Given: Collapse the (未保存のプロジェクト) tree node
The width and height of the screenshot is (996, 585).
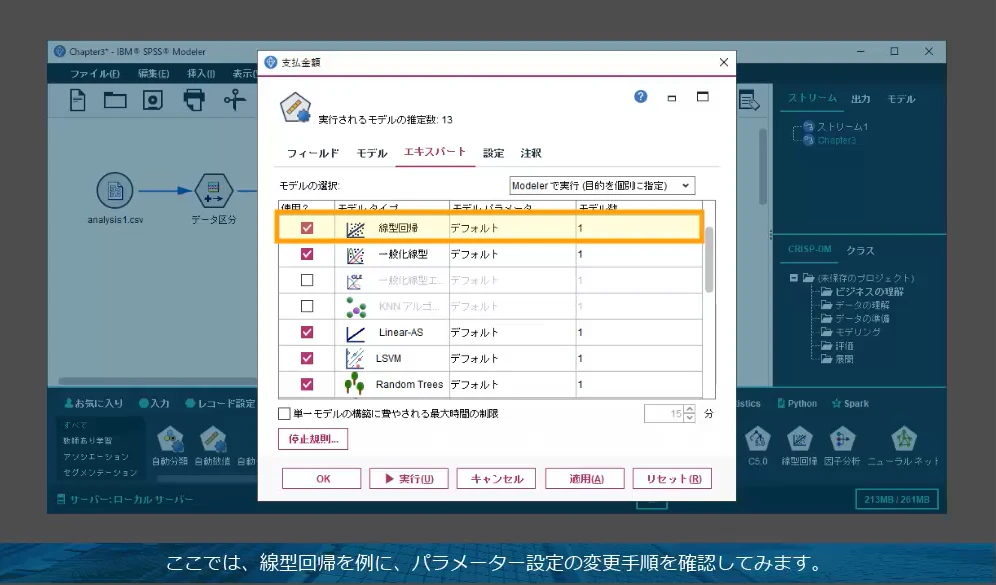Looking at the screenshot, I should click(793, 278).
